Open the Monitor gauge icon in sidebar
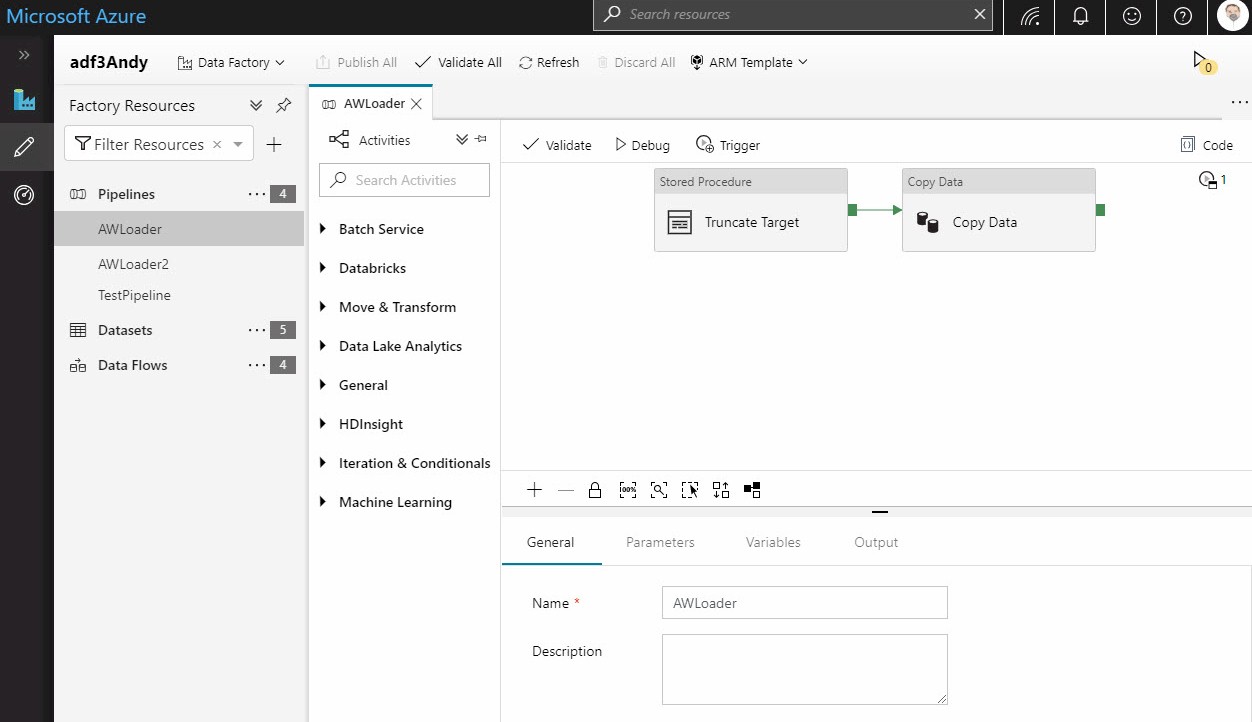1252x722 pixels. click(x=24, y=195)
